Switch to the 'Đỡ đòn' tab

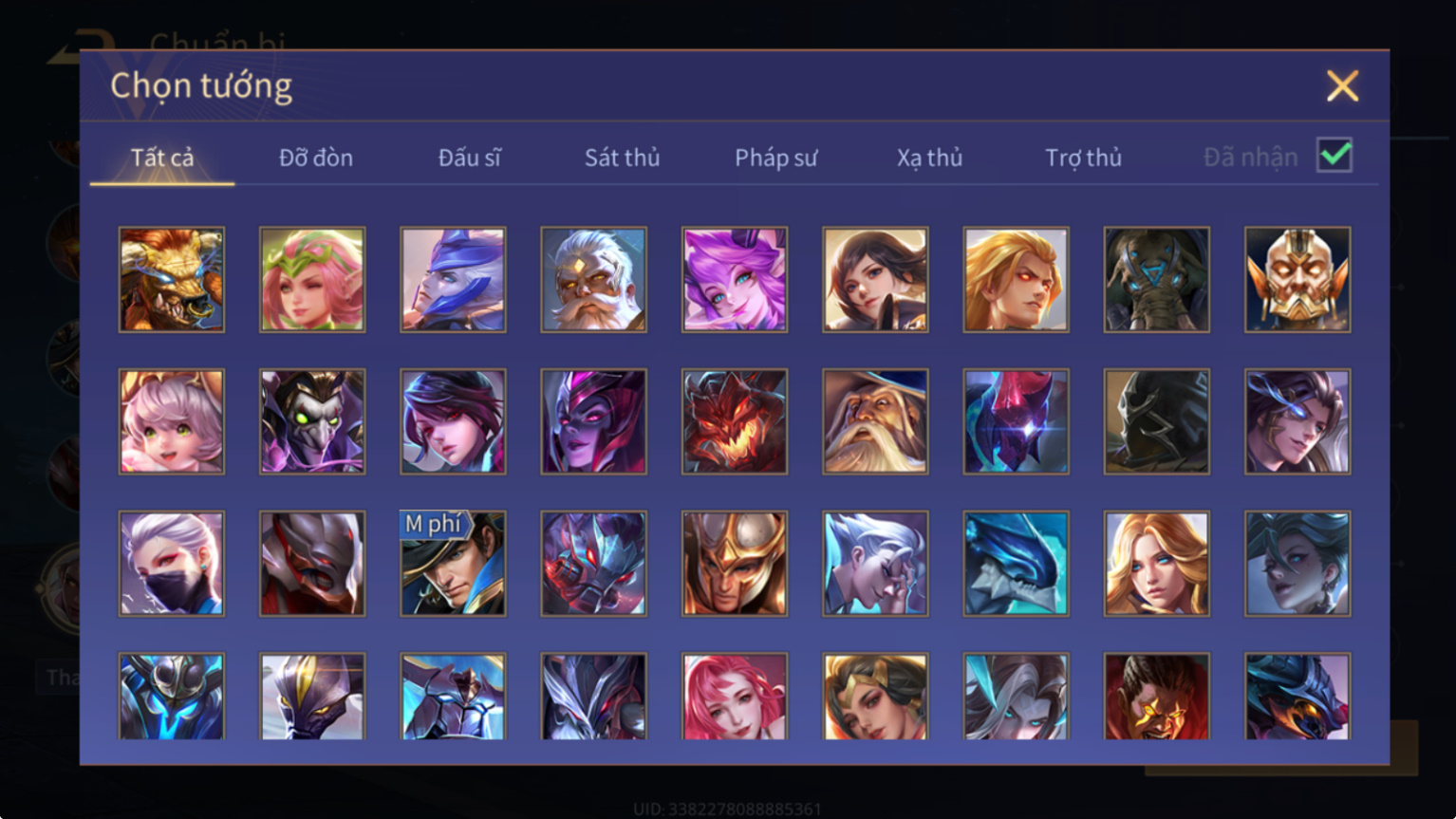pos(316,158)
